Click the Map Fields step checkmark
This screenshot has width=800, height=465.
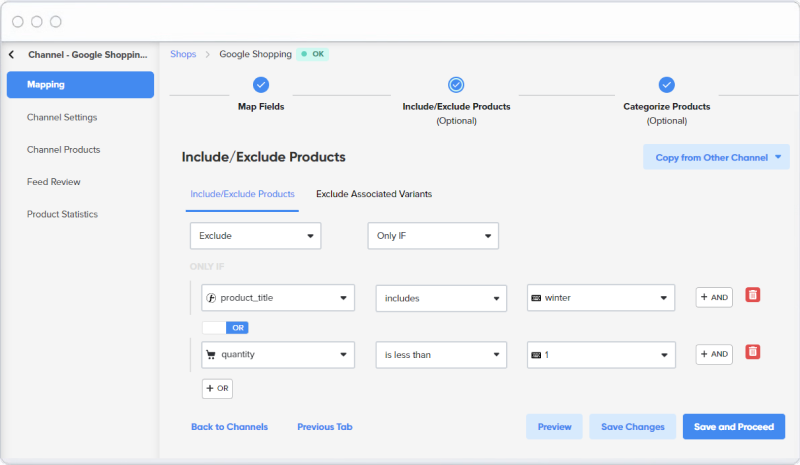[261, 85]
